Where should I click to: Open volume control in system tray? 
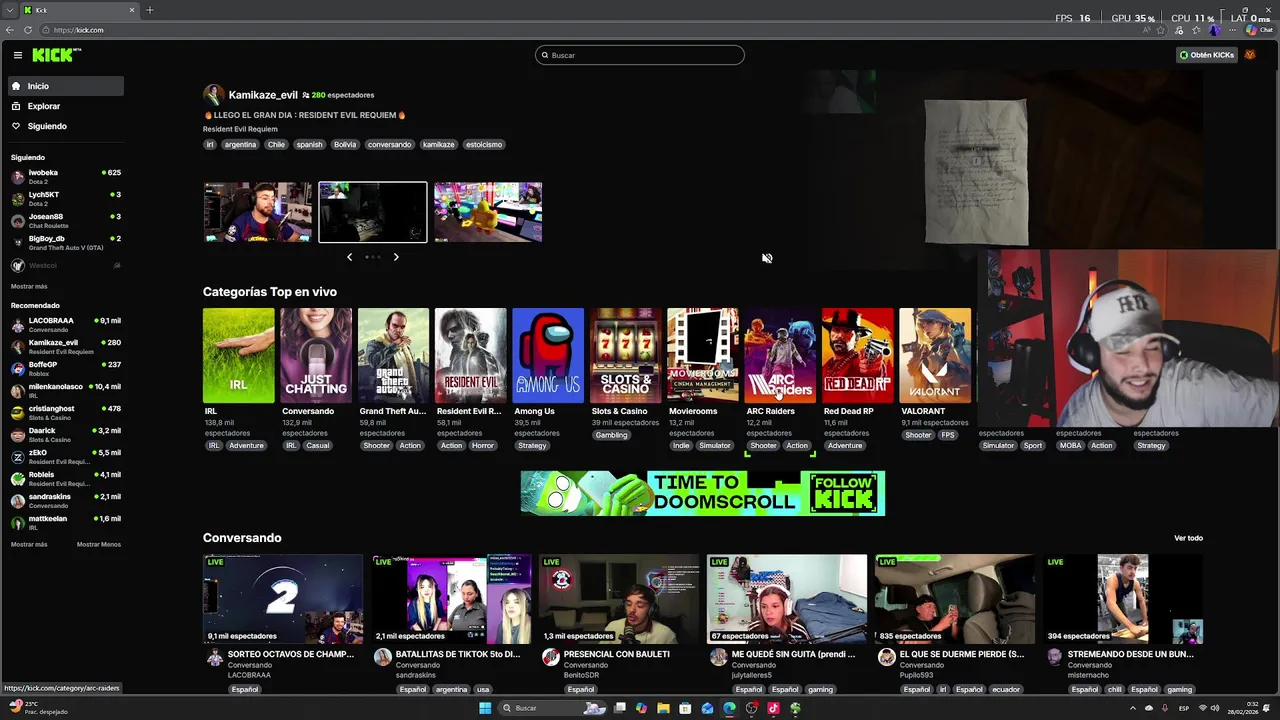1215,708
